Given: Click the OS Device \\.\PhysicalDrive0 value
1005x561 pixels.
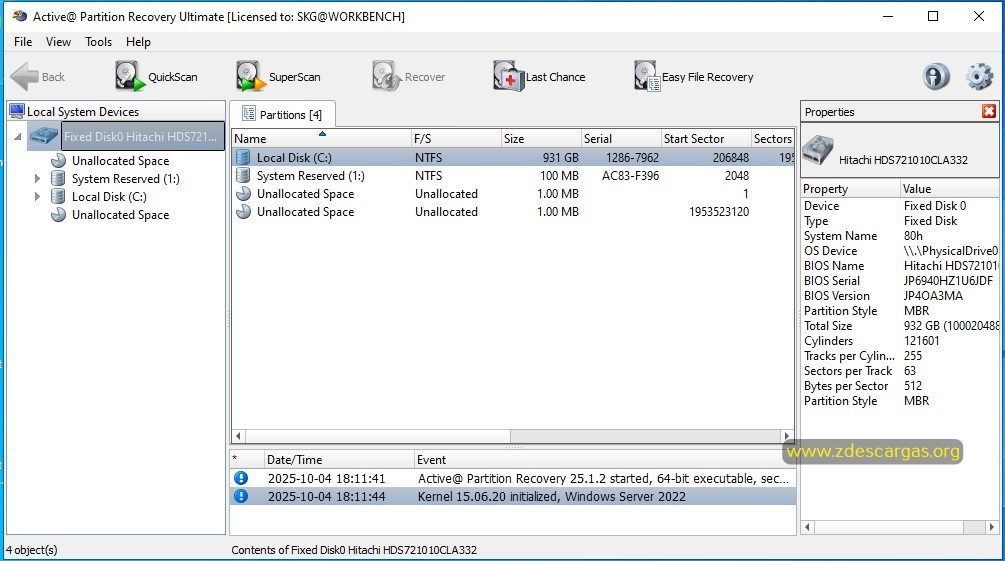Looking at the screenshot, I should [x=951, y=251].
